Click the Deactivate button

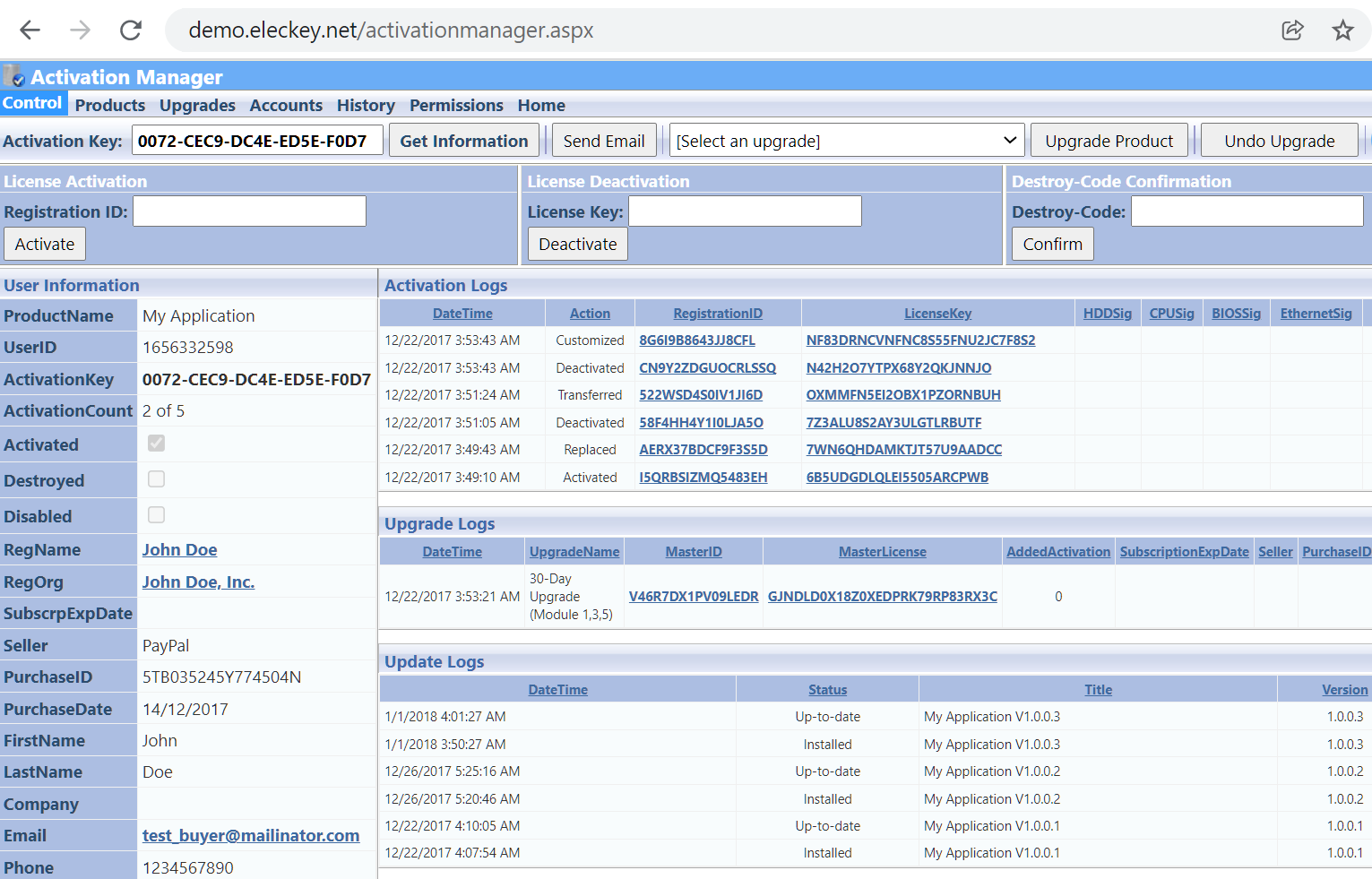point(578,244)
